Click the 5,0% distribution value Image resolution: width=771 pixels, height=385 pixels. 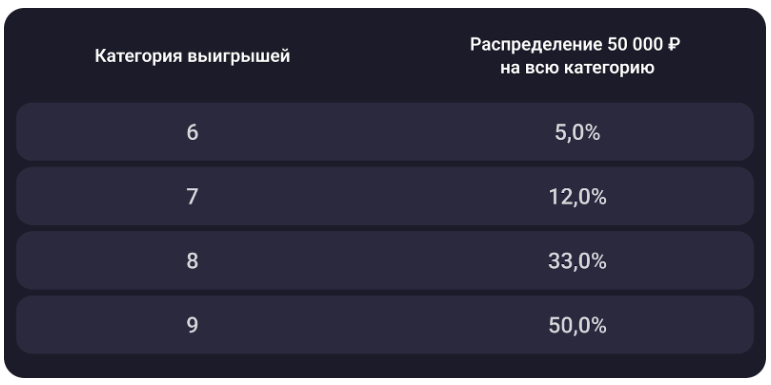coord(577,133)
